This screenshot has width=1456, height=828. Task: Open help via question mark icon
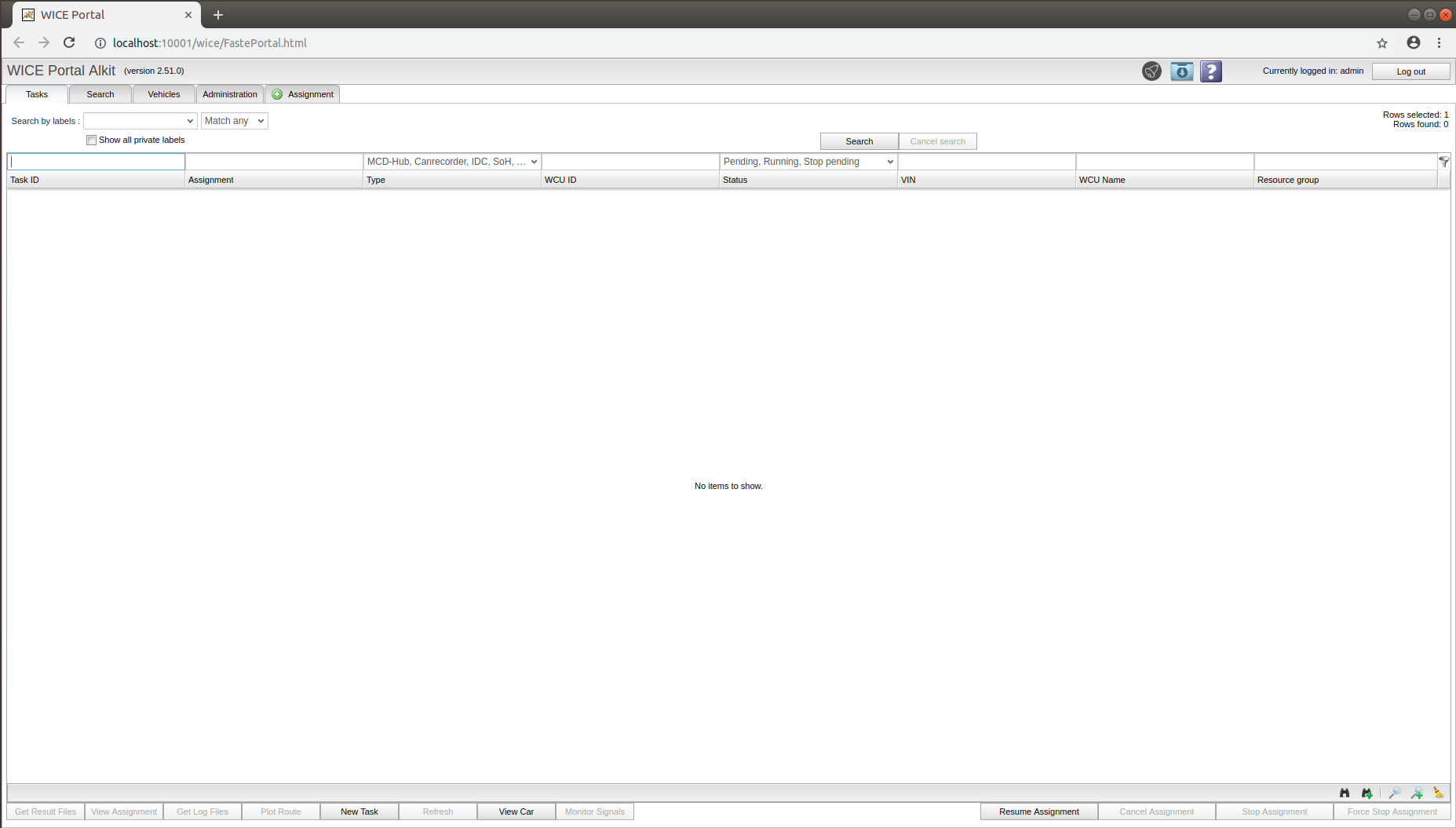coord(1211,71)
